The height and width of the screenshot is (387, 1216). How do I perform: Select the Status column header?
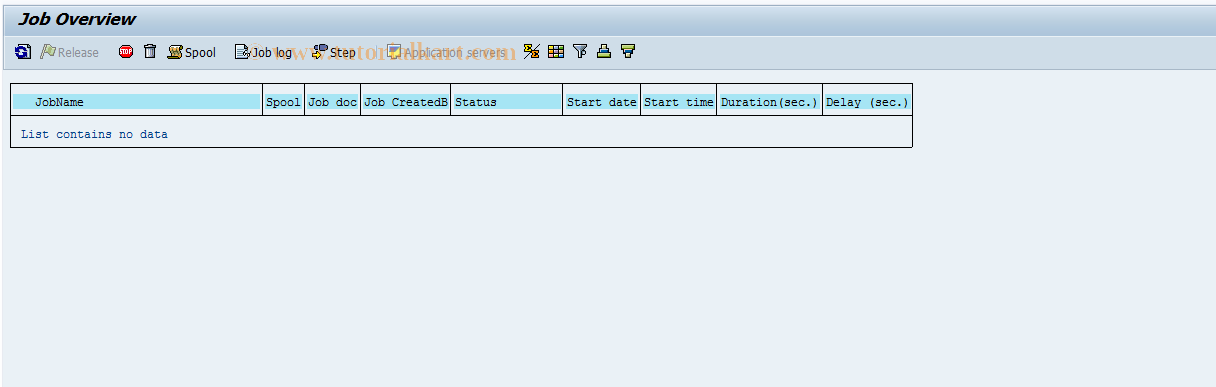[507, 102]
